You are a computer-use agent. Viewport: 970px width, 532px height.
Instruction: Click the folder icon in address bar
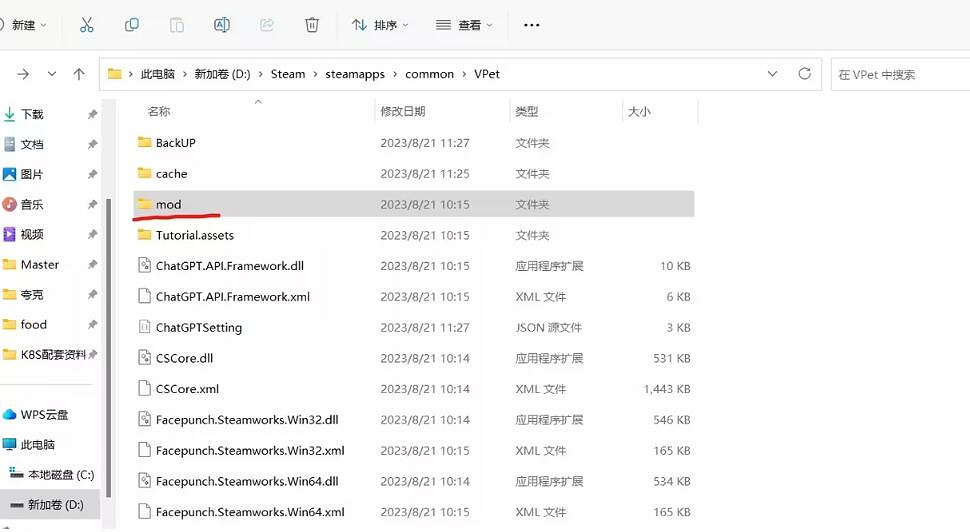114,74
